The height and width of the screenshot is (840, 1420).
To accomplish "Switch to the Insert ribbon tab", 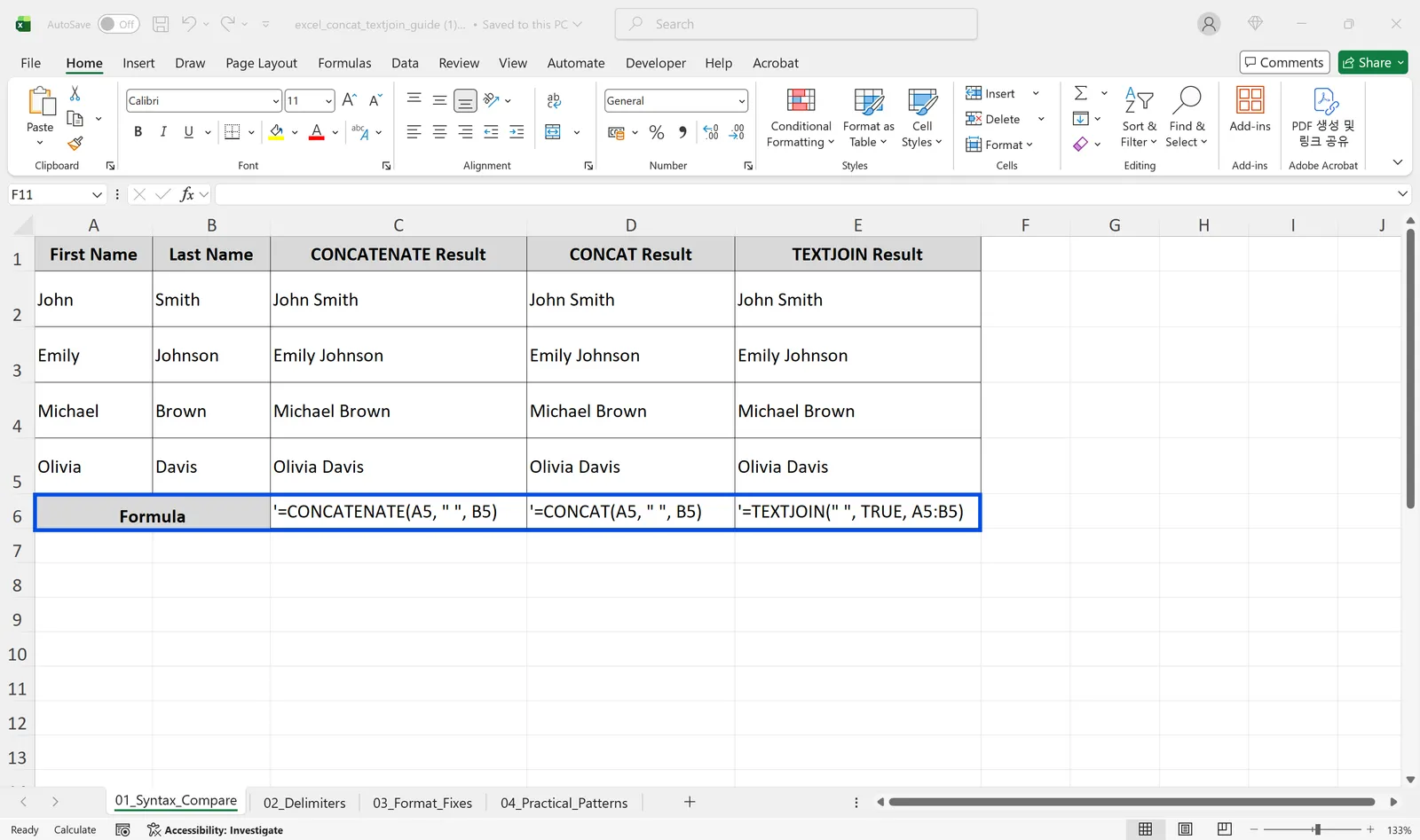I will point(138,63).
